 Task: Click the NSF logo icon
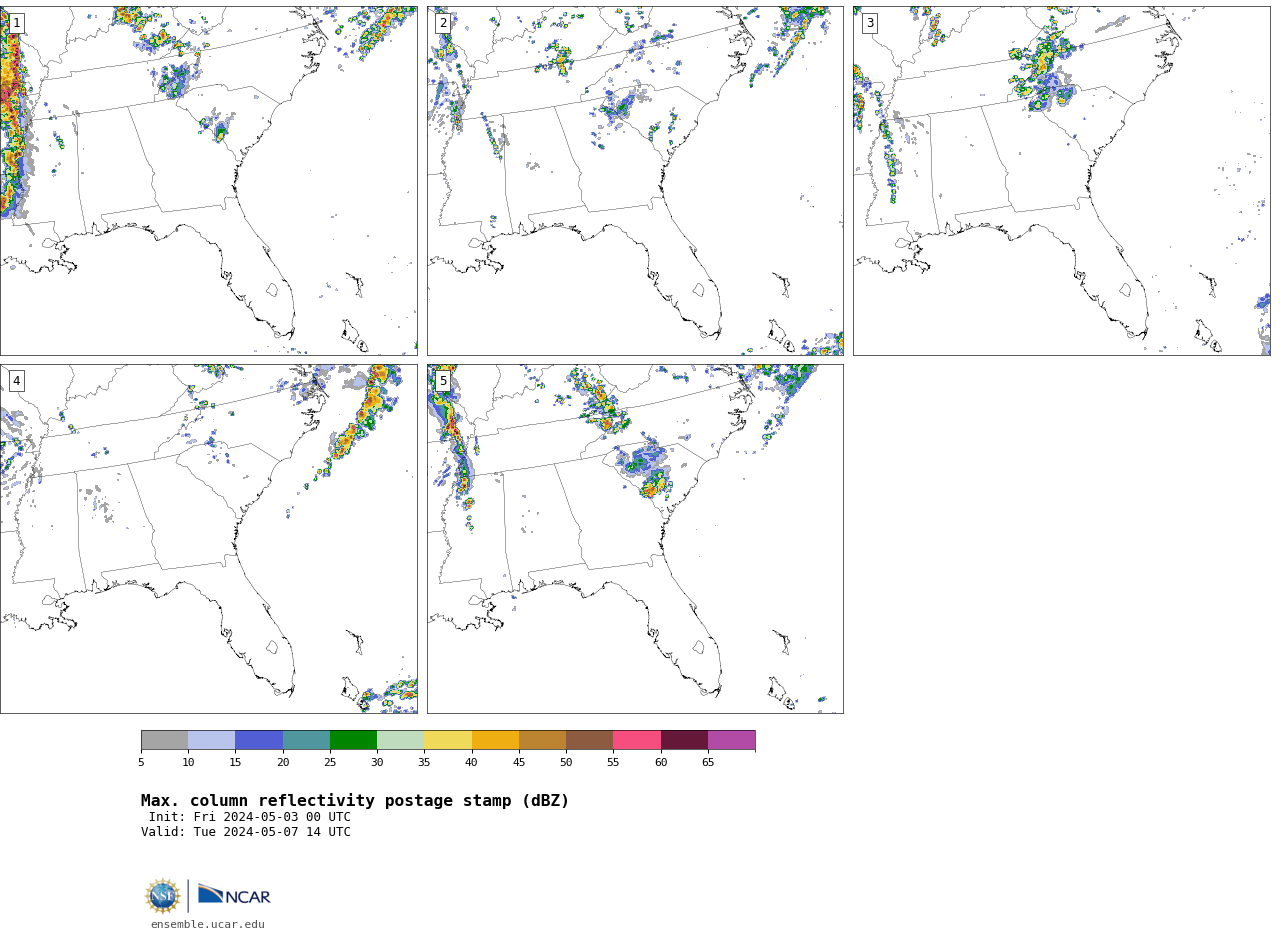pos(163,896)
